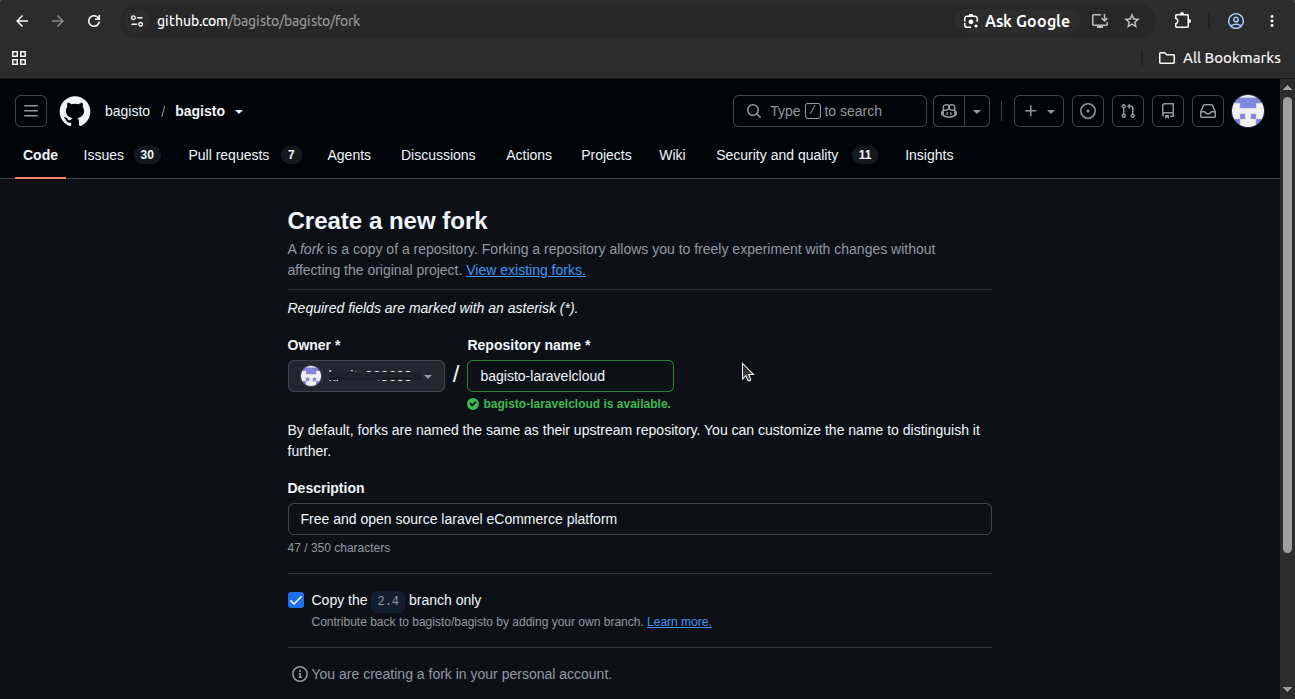This screenshot has width=1295, height=699.
Task: Uncheck Copy the 2.4 branch only
Action: click(296, 600)
